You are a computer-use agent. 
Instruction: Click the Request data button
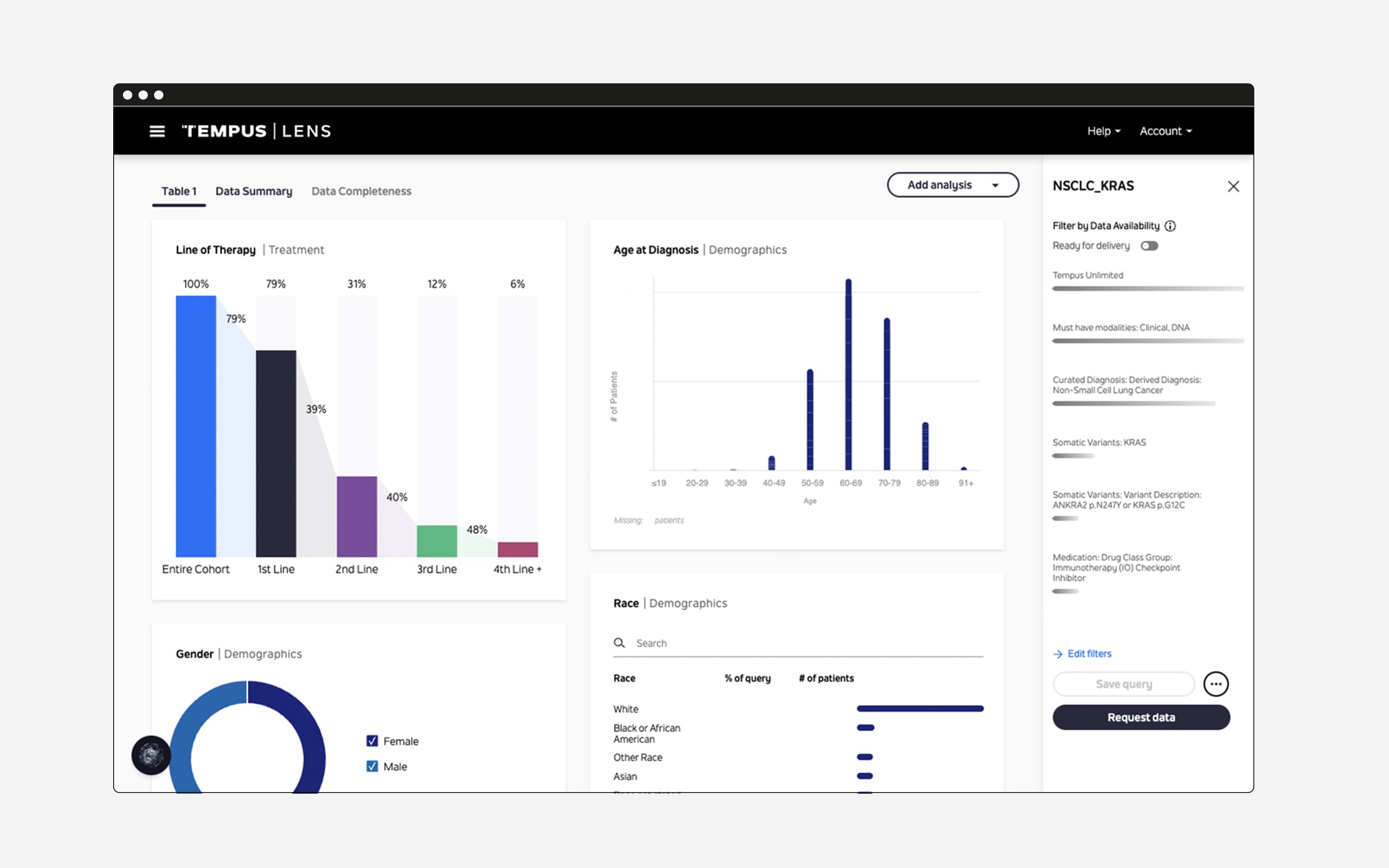click(x=1141, y=717)
